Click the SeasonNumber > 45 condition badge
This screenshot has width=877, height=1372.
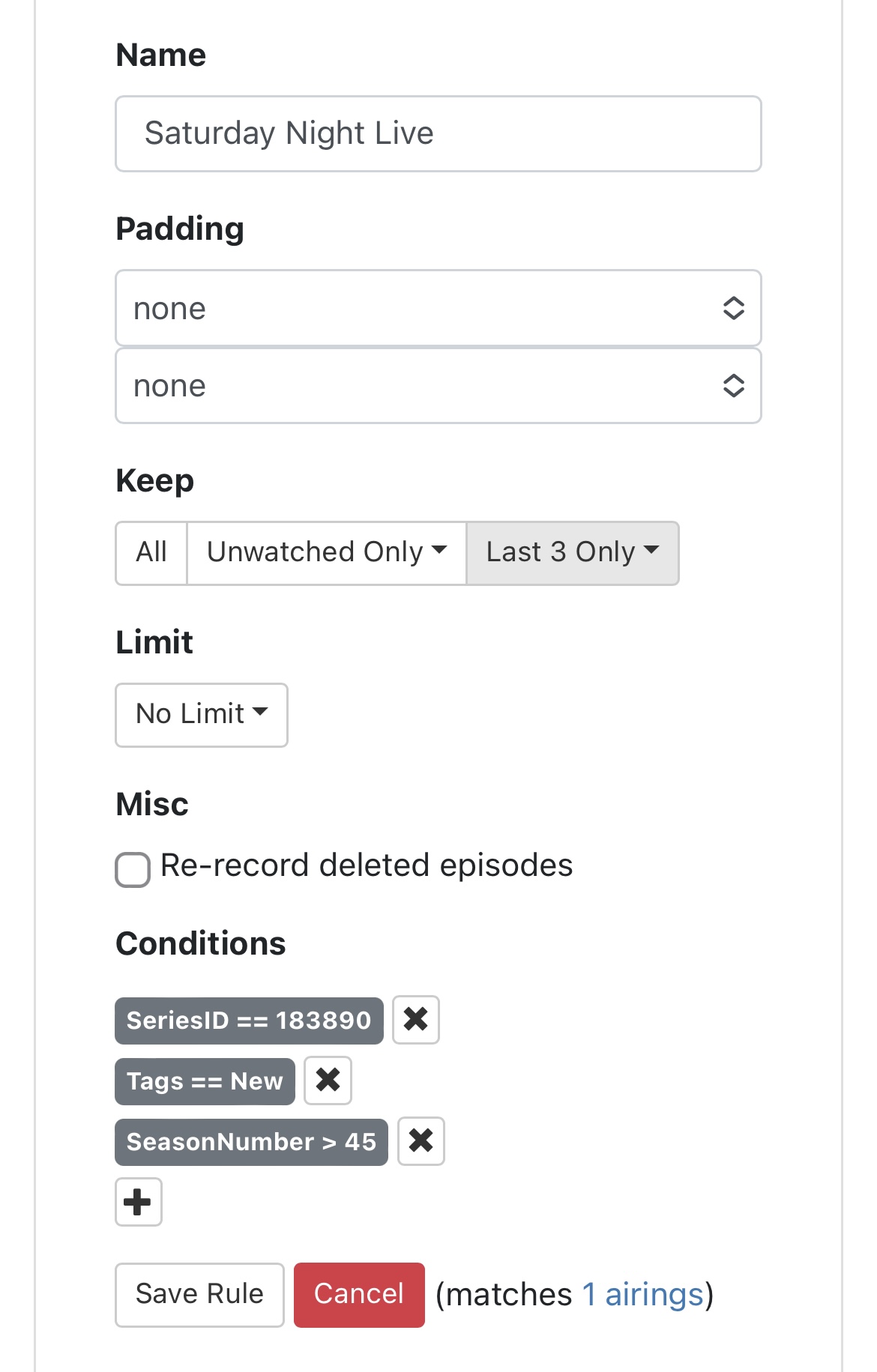(251, 1141)
